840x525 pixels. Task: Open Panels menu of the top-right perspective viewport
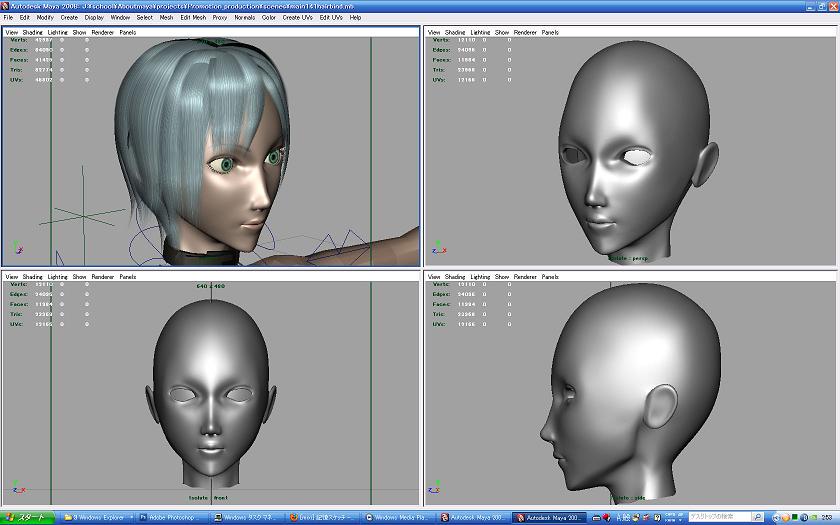point(550,32)
